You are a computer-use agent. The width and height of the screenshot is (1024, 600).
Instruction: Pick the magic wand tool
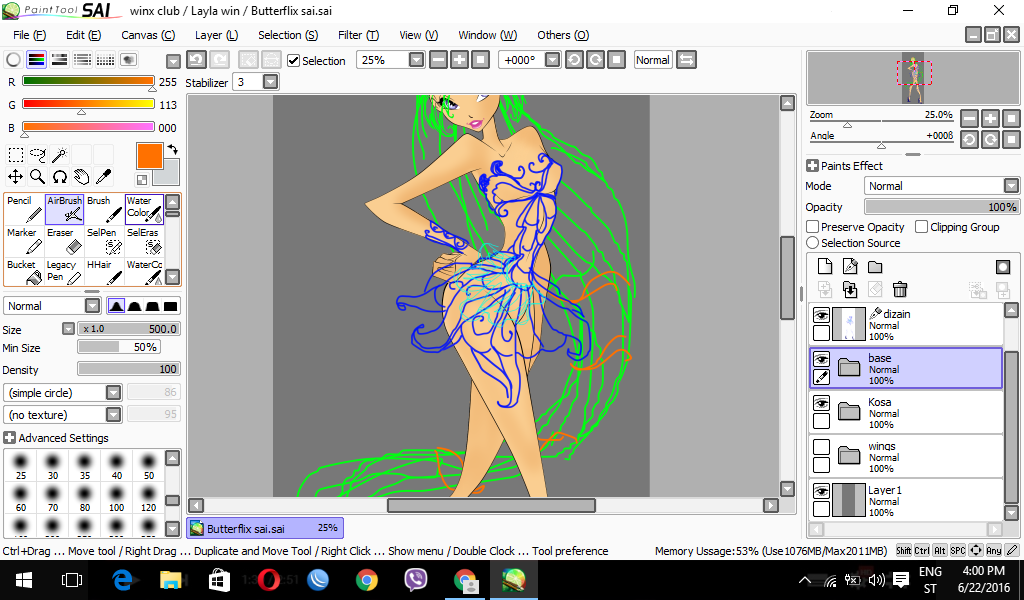tap(59, 155)
